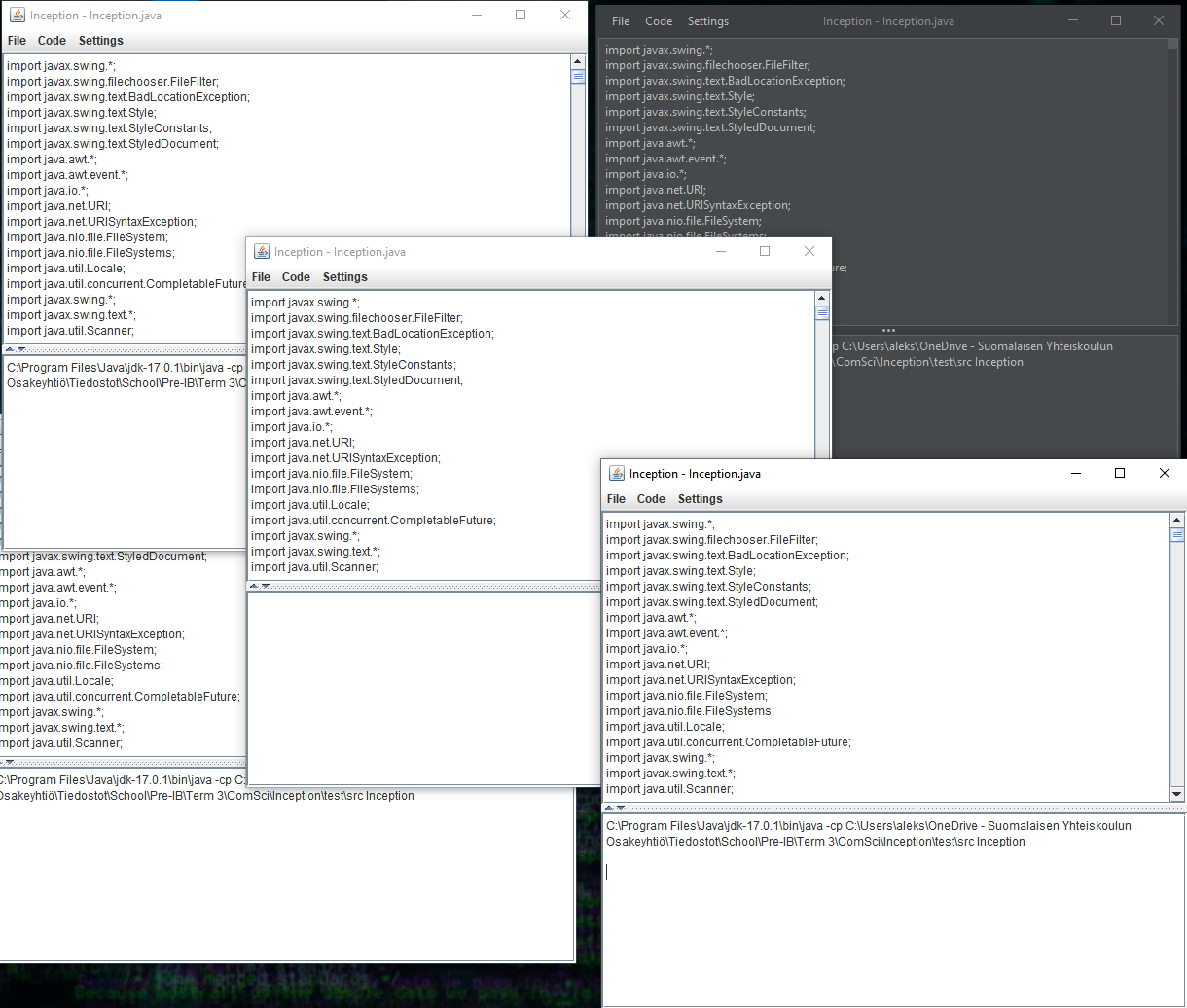Collapse the editor pane via divider up-arrow in center window
The width and height of the screenshot is (1187, 1008).
255,585
